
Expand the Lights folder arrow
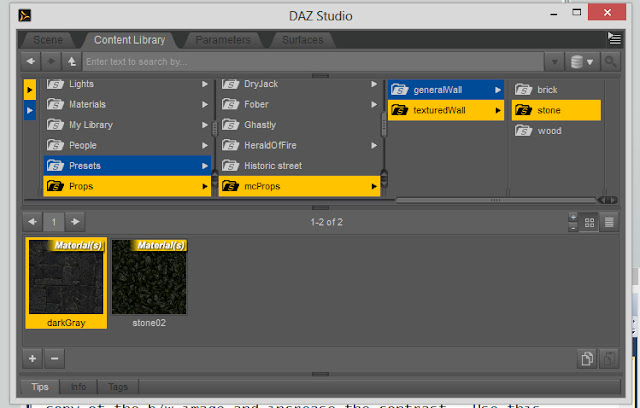[205, 84]
